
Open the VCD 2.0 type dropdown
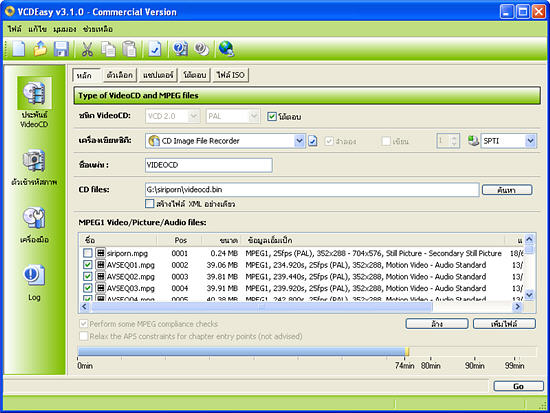(173, 116)
